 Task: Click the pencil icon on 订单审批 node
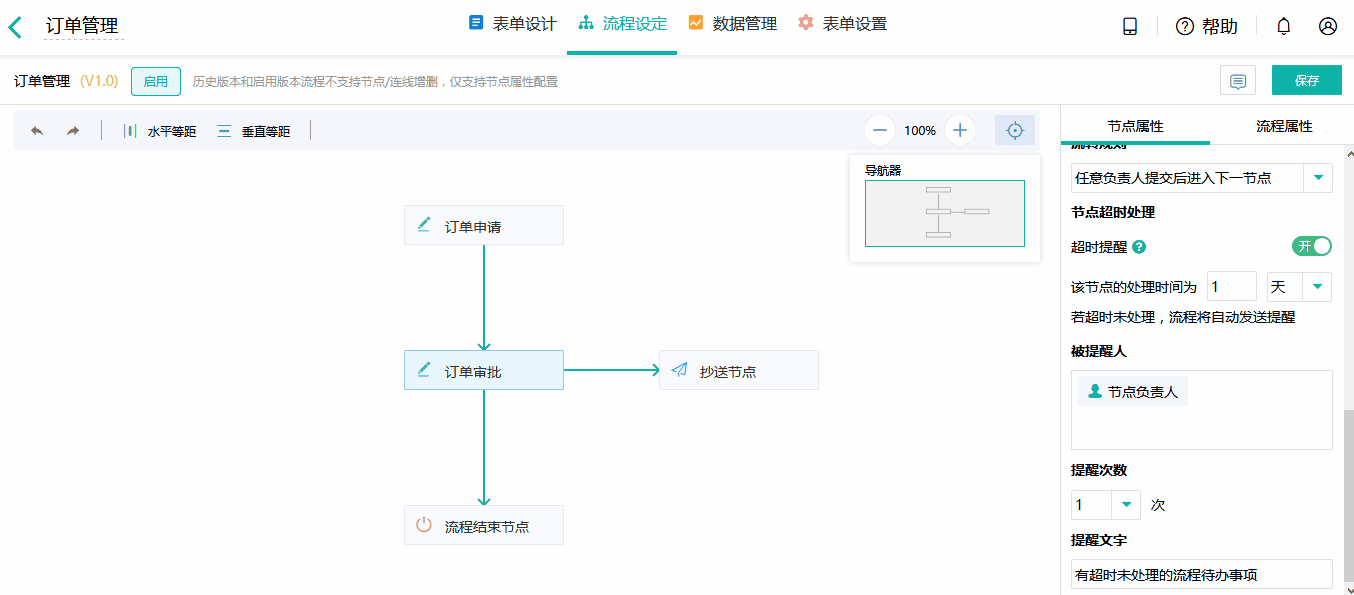point(424,370)
